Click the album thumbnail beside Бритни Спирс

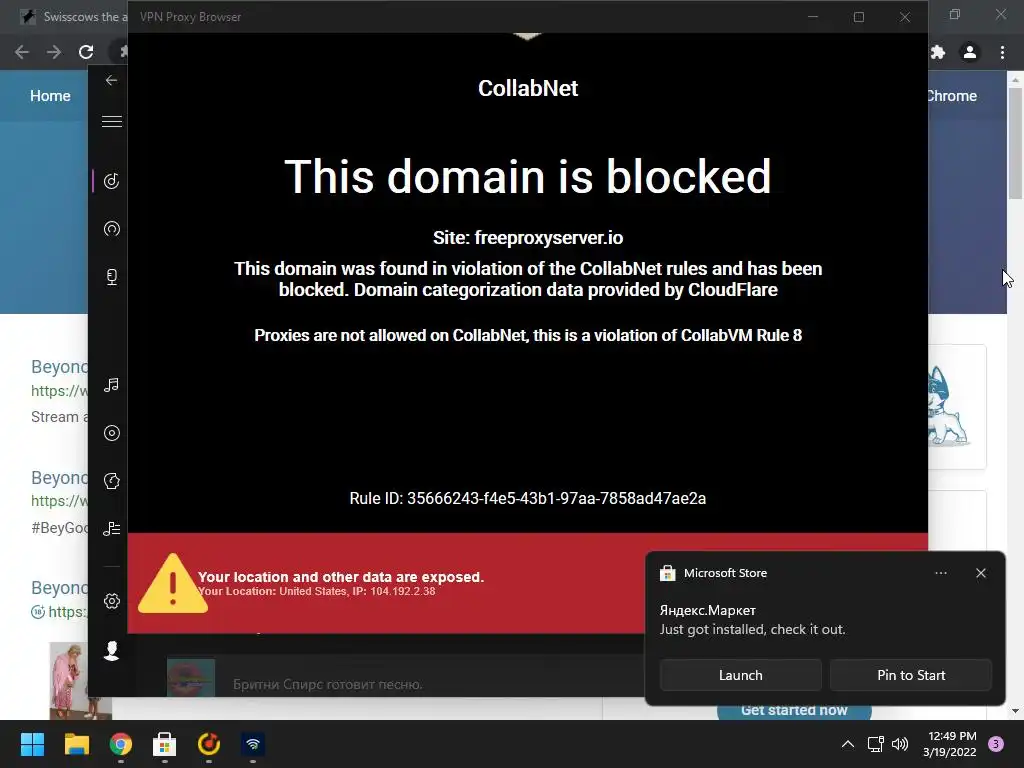(x=191, y=678)
